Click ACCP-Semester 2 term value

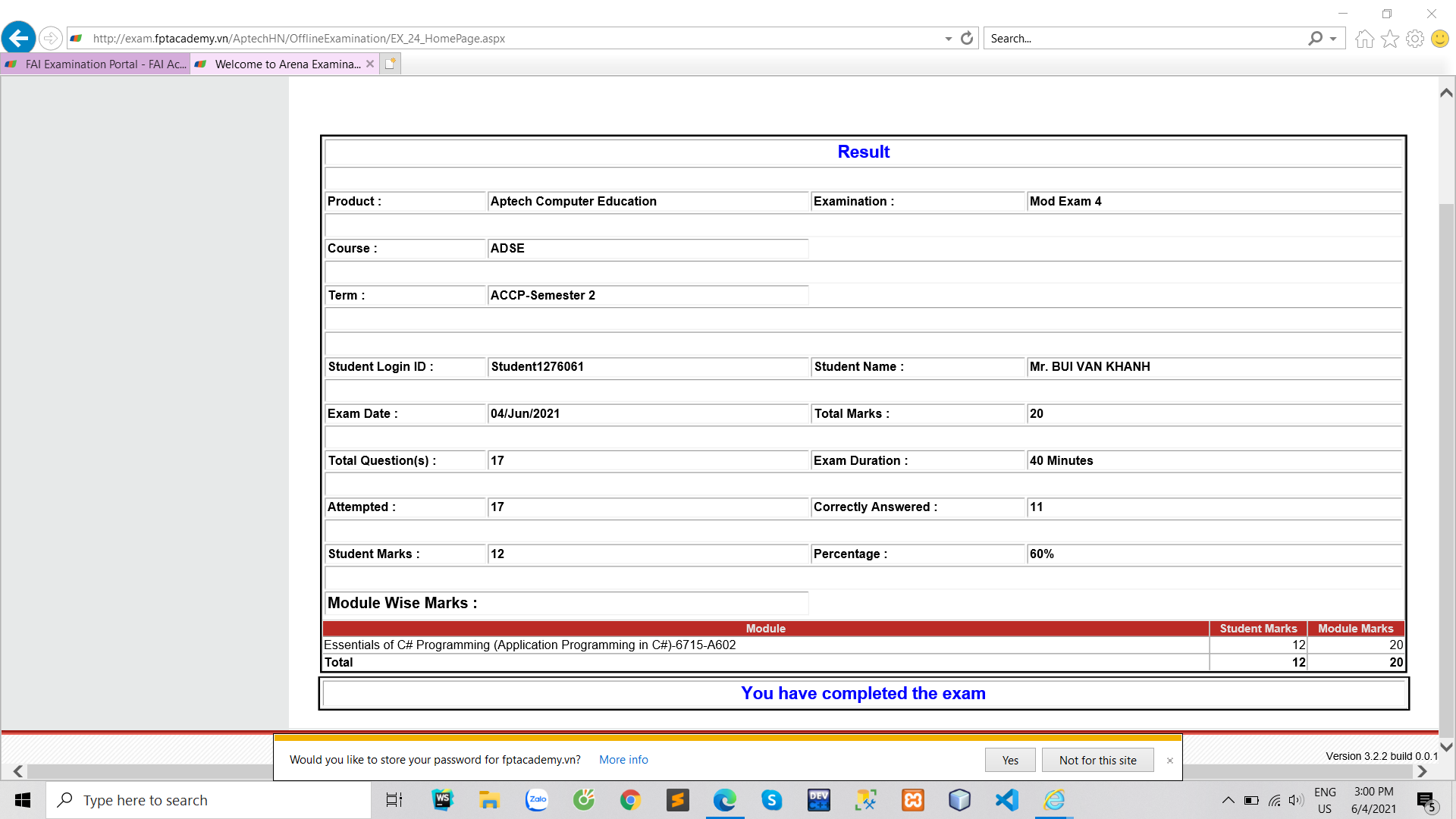coord(542,296)
